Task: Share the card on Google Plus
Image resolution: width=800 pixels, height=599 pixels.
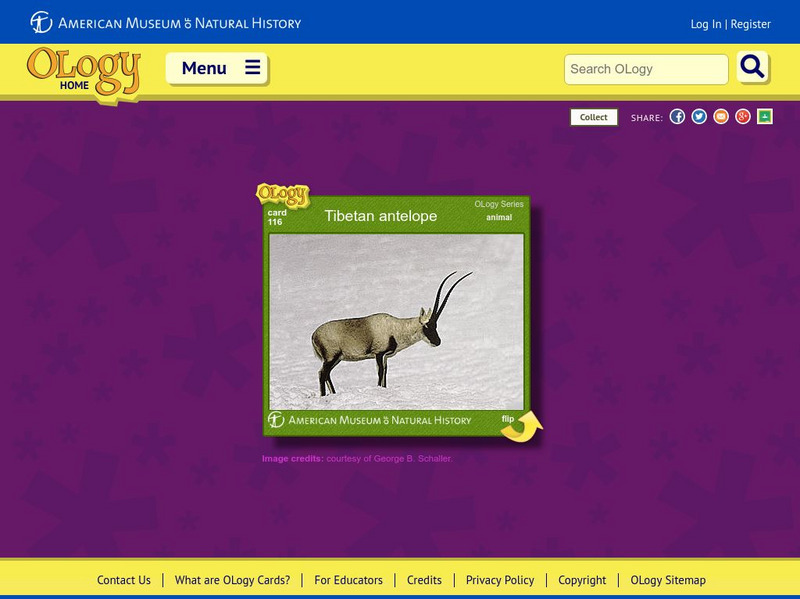Action: 742,116
